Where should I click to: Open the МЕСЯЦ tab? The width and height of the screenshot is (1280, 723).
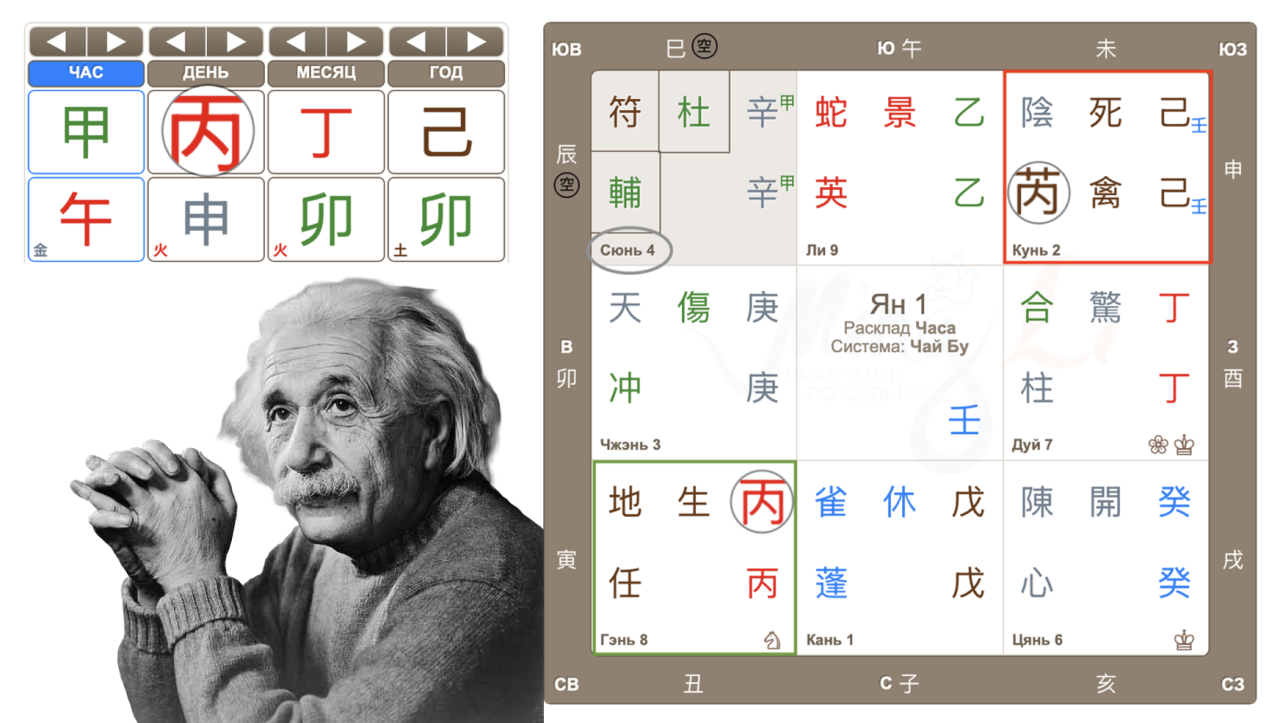click(x=326, y=73)
